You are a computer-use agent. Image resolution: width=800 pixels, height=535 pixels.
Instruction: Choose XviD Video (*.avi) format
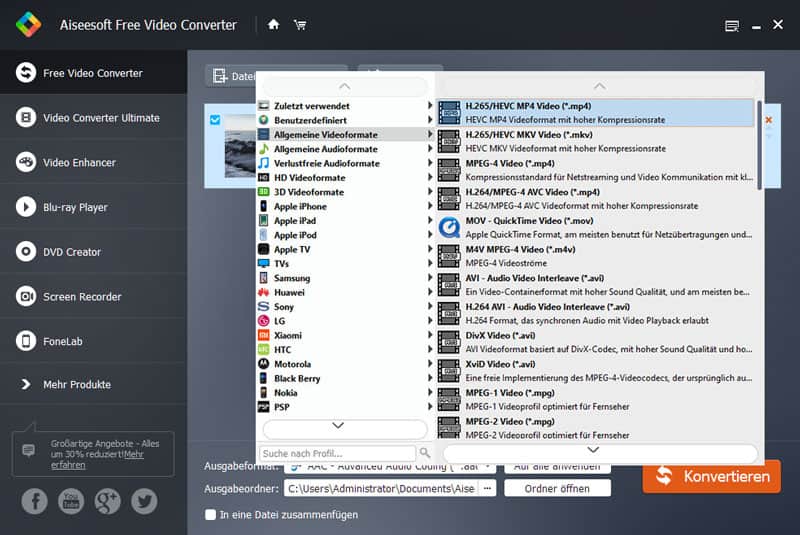click(595, 371)
